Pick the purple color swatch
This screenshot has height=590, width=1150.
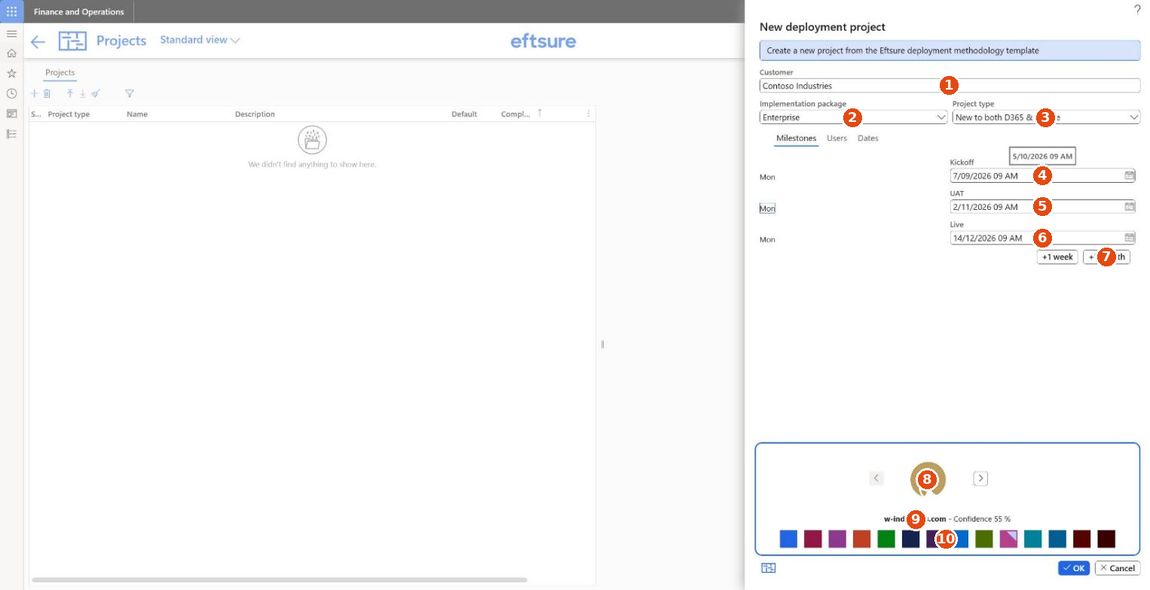837,539
